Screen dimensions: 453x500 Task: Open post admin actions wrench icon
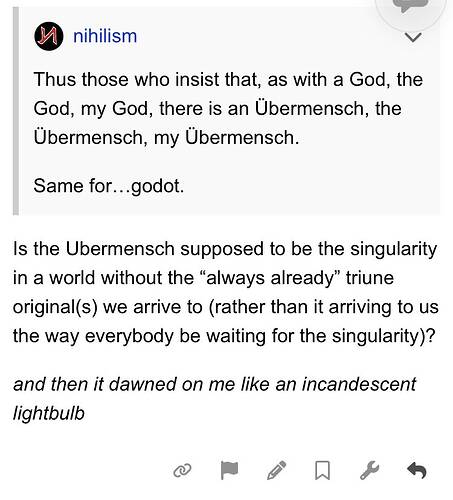pos(370,470)
